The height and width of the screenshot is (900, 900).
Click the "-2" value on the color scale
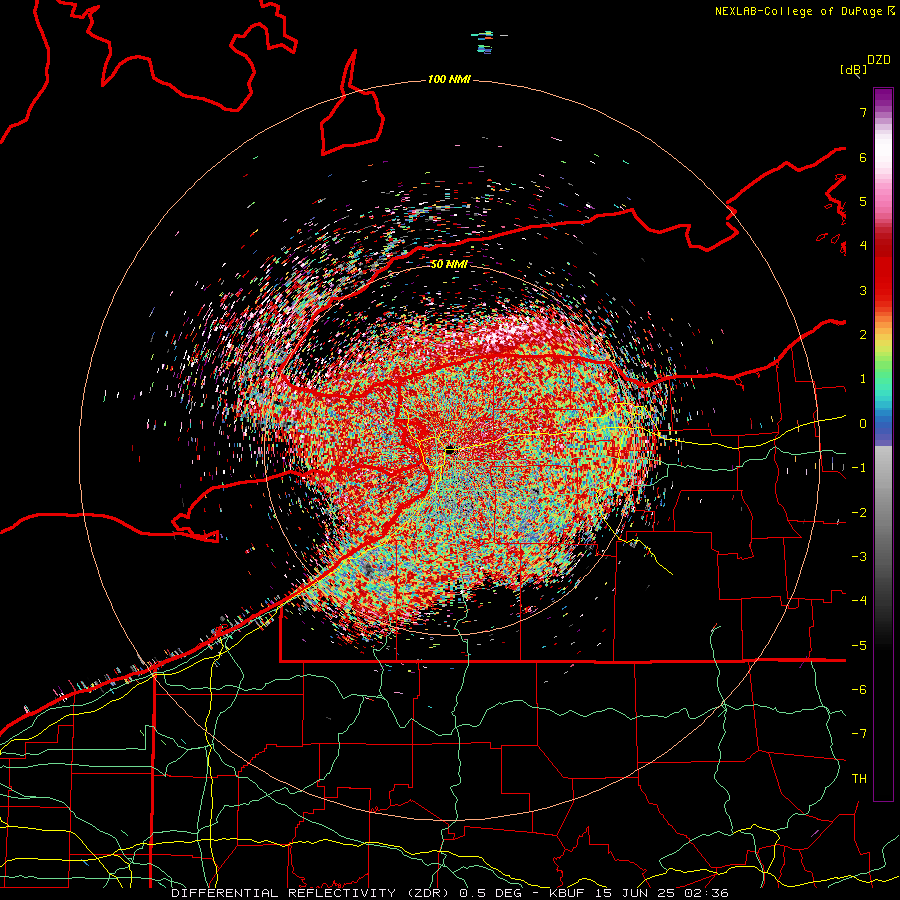[859, 513]
